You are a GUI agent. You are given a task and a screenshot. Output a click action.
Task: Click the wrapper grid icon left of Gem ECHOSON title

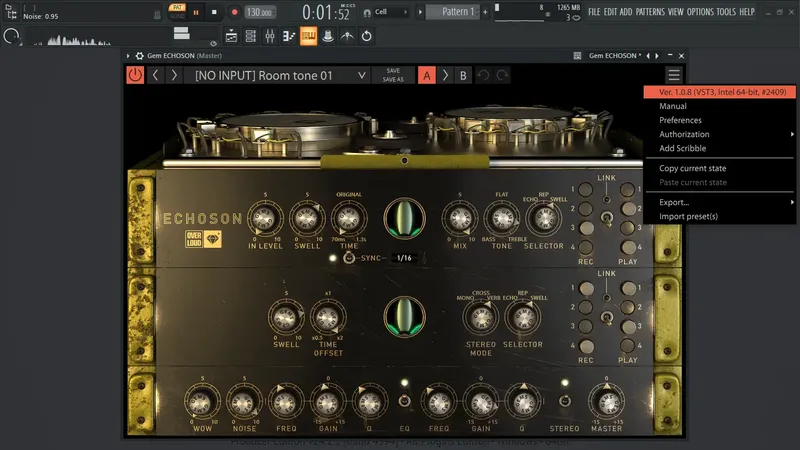pos(578,56)
